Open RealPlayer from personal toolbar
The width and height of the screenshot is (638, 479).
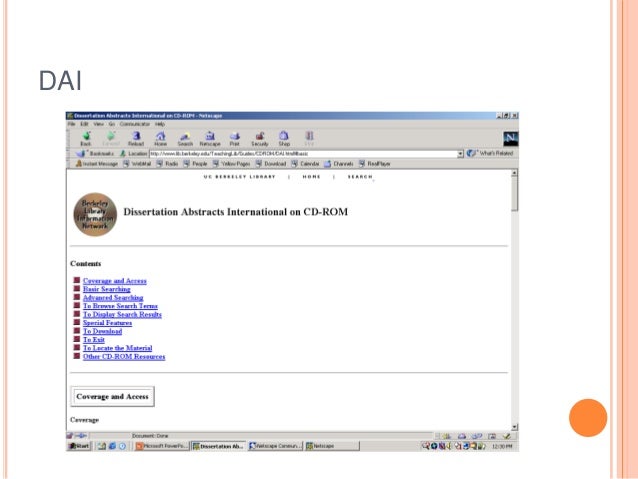[x=375, y=164]
